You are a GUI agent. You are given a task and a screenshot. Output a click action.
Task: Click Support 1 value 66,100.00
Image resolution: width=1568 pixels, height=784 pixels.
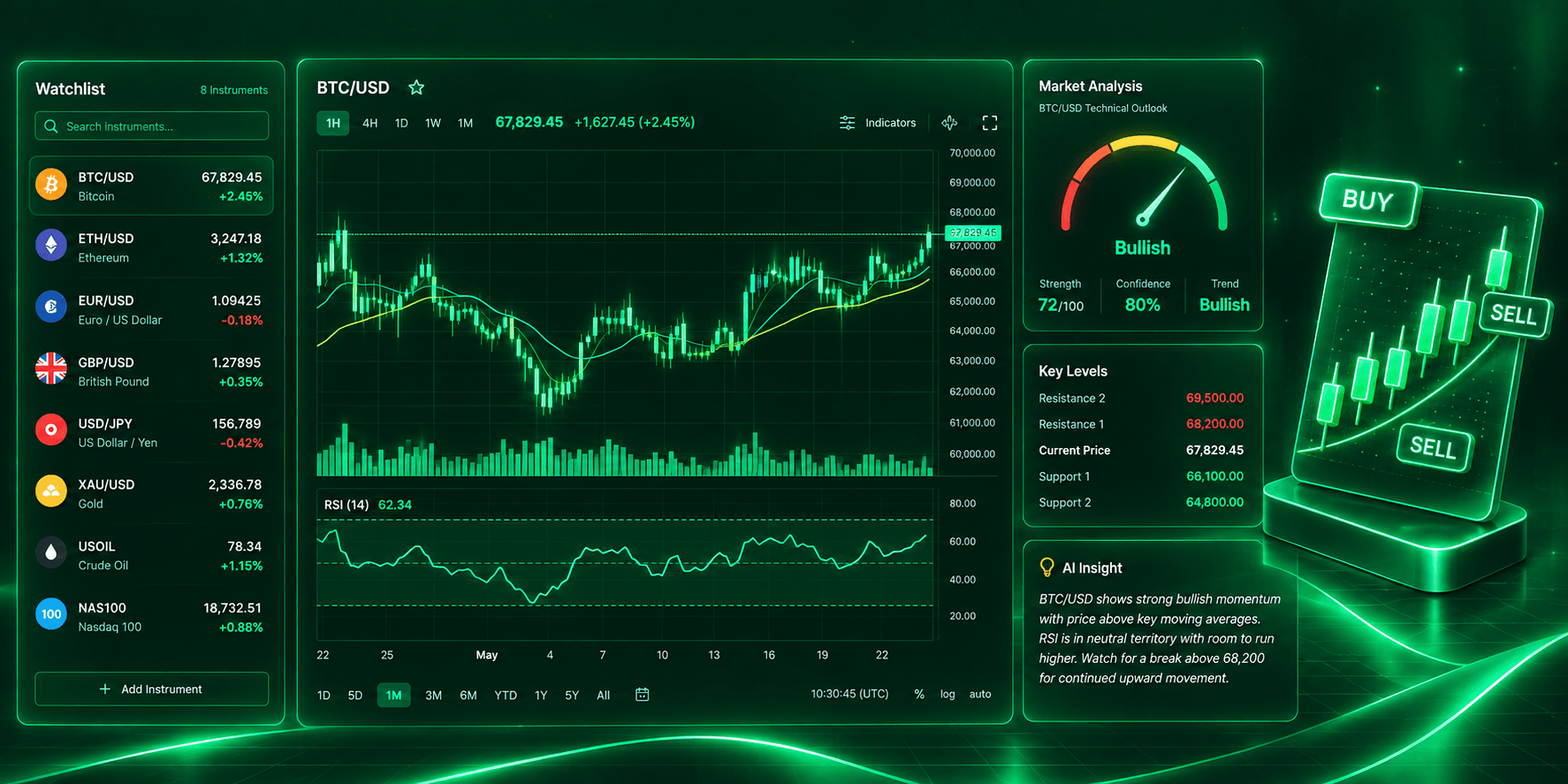1214,476
